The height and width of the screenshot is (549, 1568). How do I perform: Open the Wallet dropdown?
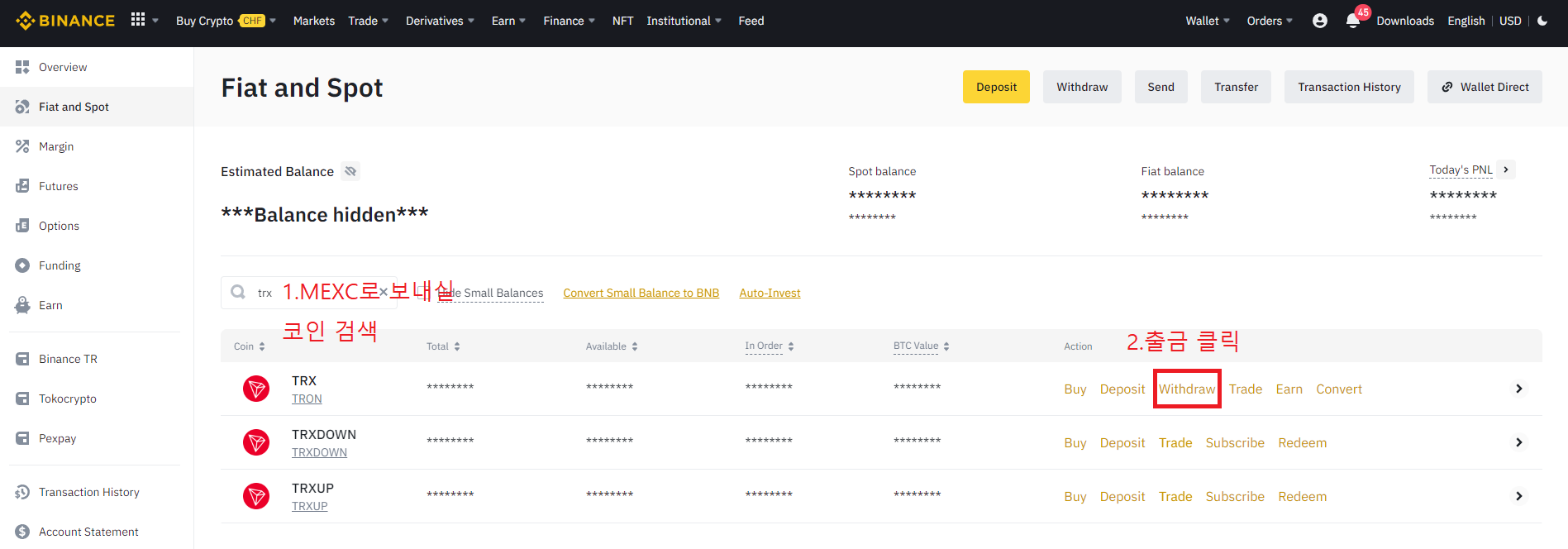tap(1208, 21)
